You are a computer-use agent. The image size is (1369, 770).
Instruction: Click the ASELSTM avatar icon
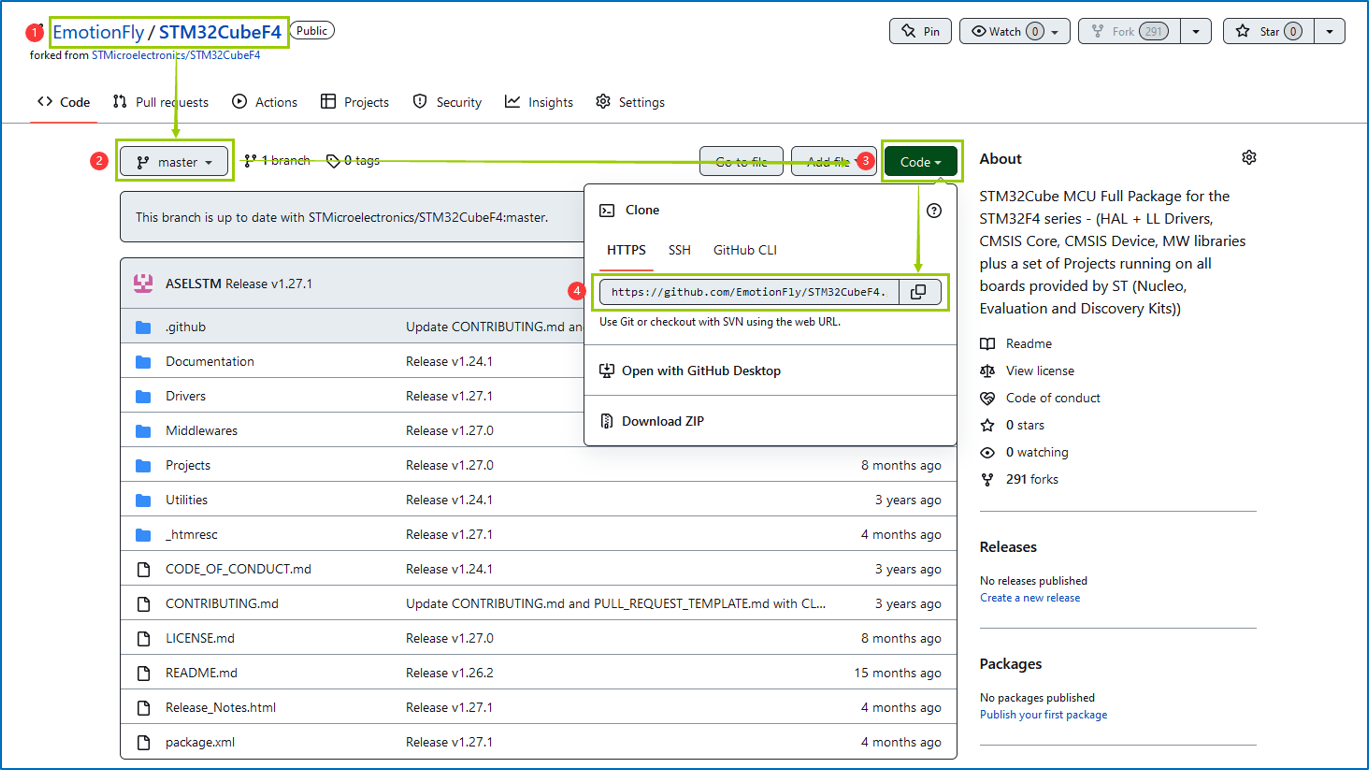pyautogui.click(x=143, y=283)
